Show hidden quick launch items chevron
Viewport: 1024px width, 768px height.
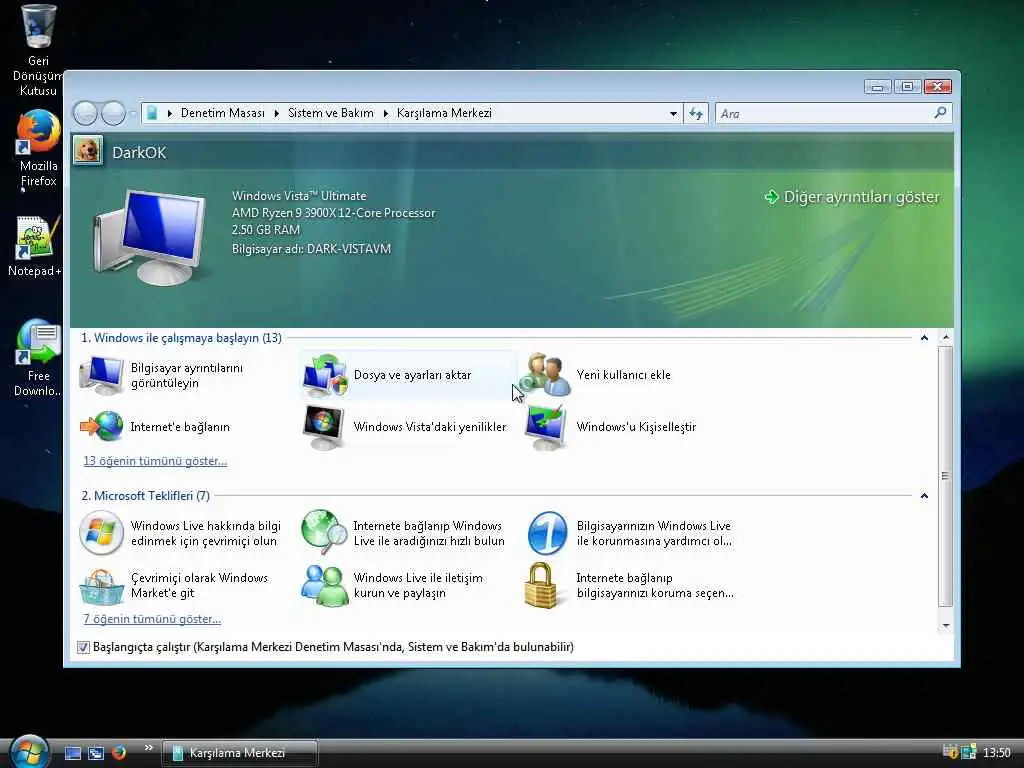click(x=149, y=748)
